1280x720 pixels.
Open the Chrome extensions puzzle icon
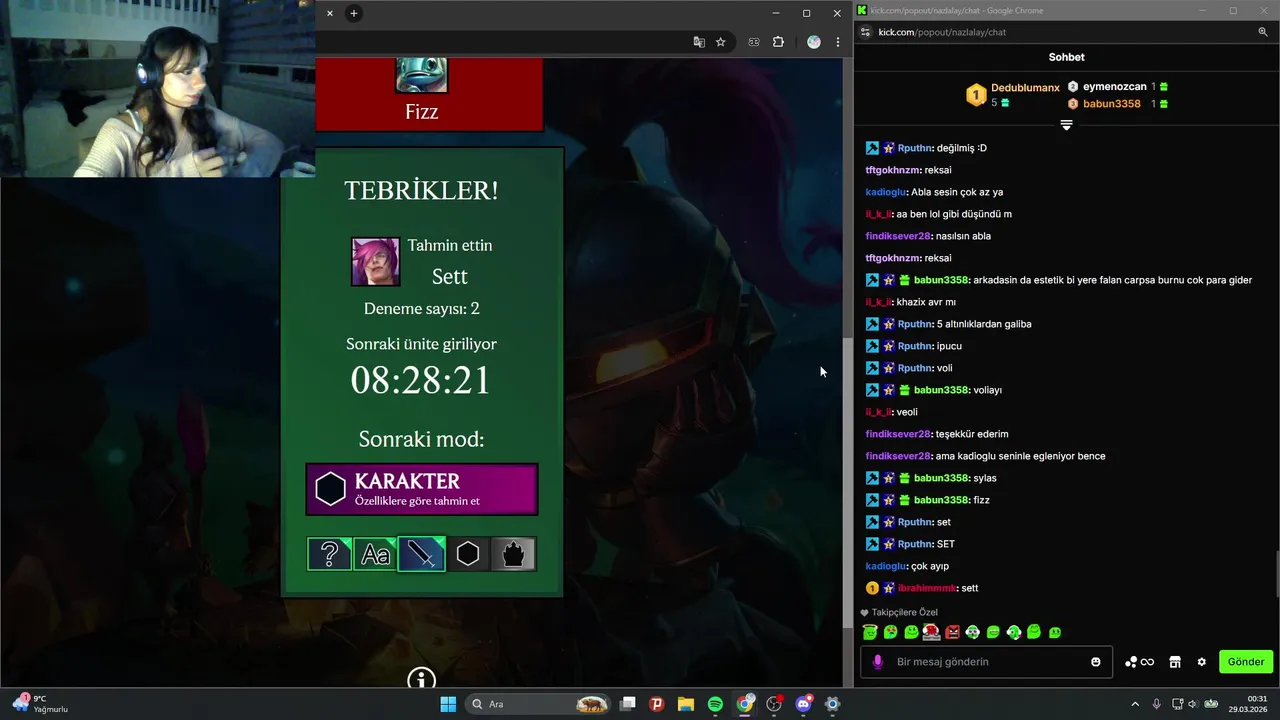coord(779,42)
